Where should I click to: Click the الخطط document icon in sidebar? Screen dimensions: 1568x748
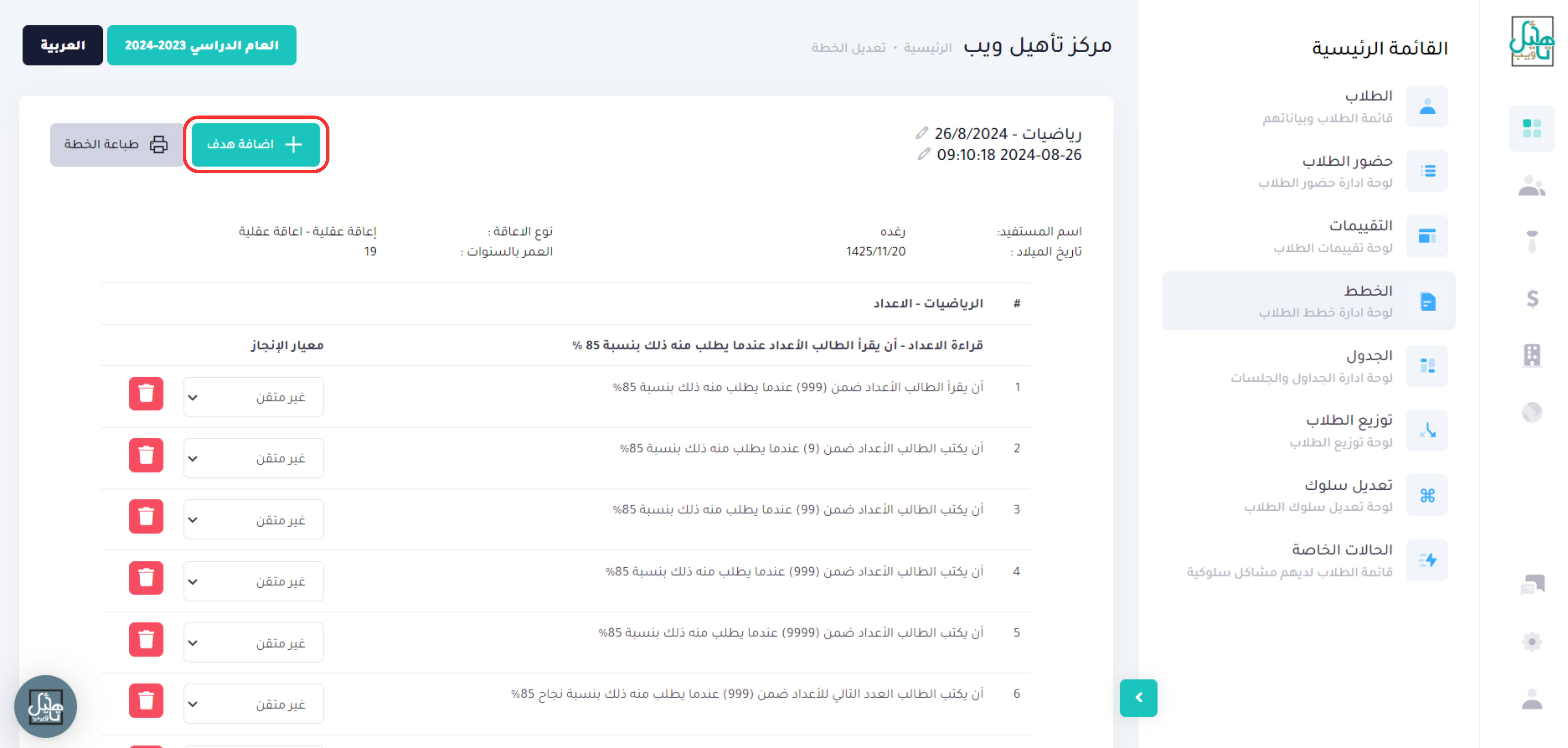[x=1427, y=301]
